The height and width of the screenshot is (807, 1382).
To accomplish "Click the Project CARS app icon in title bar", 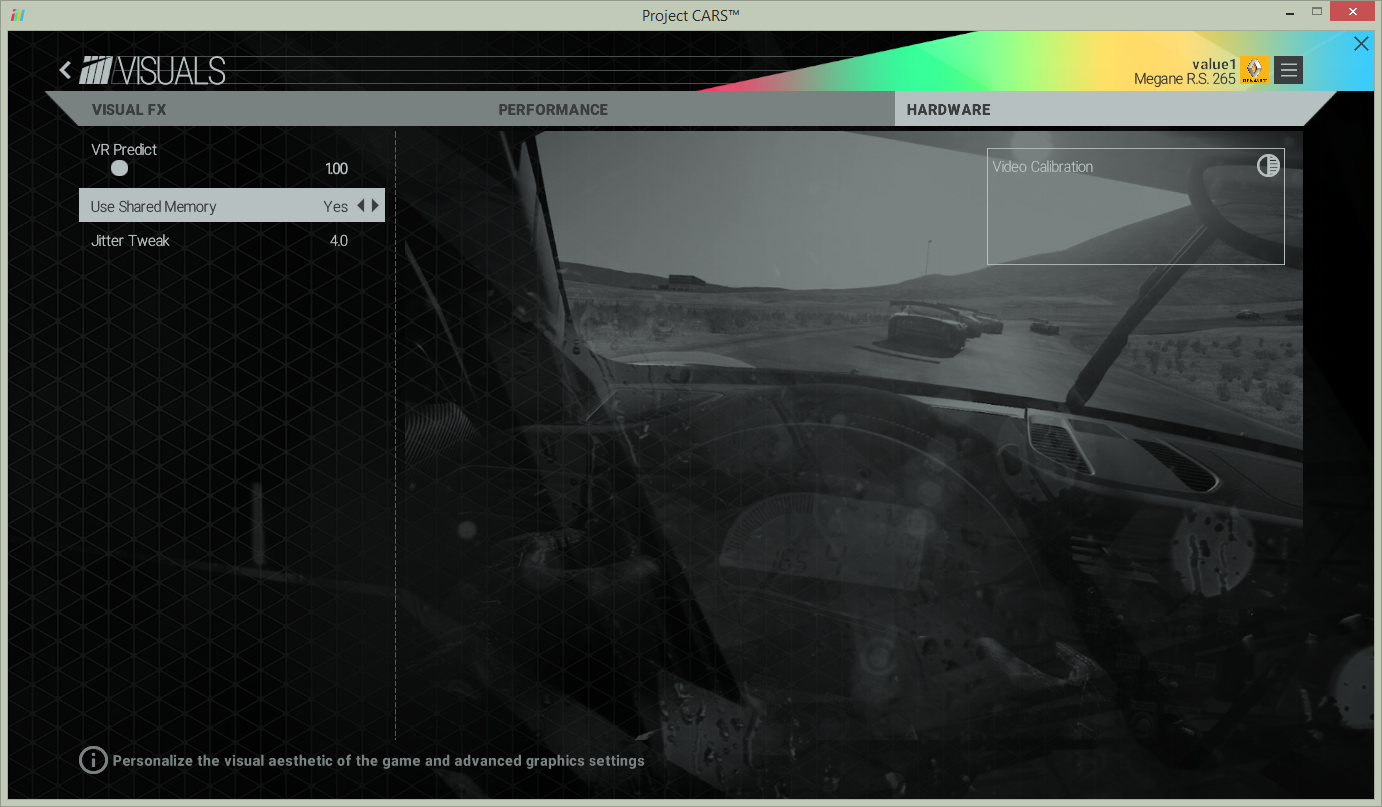I will 17,15.
